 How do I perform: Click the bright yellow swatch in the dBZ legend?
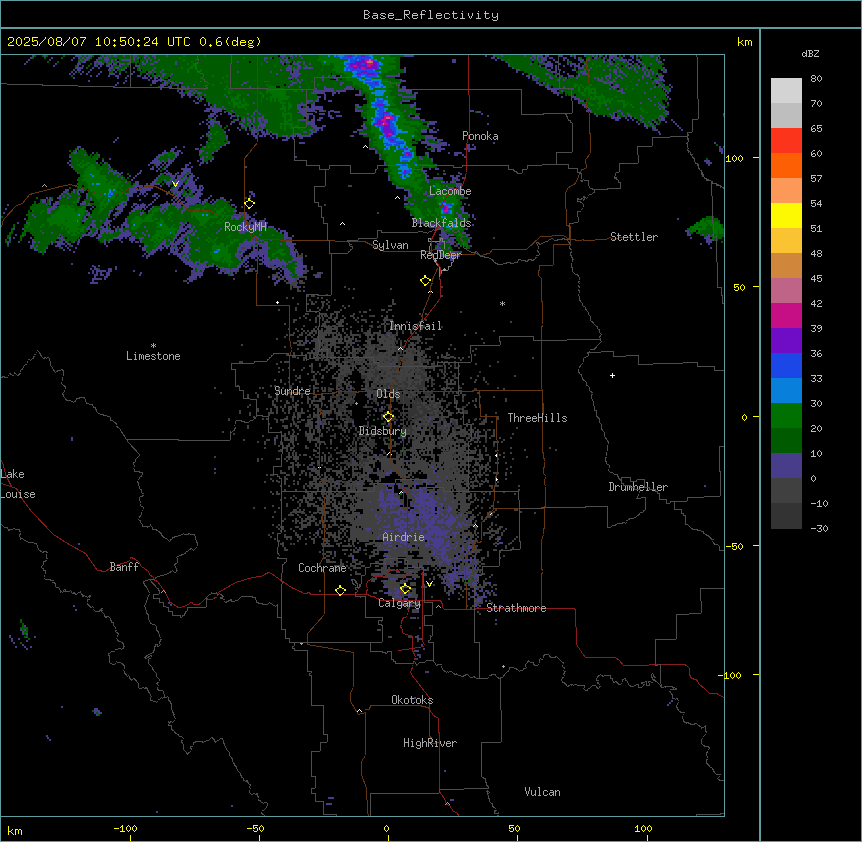[x=786, y=215]
